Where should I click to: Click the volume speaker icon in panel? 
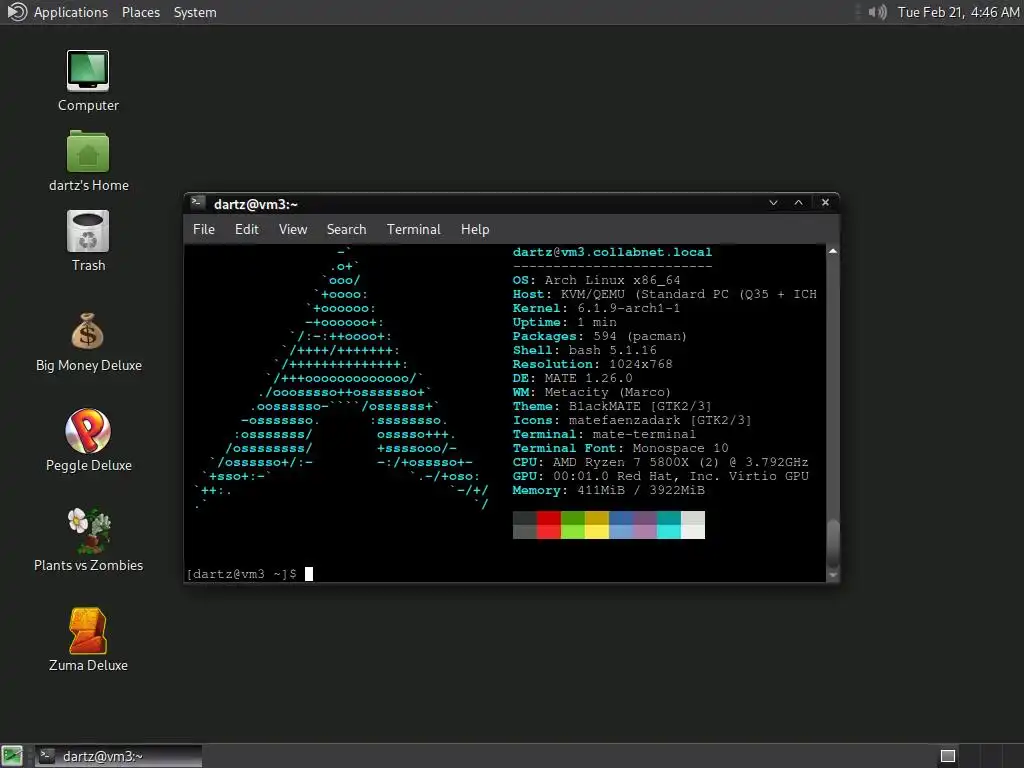[877, 12]
